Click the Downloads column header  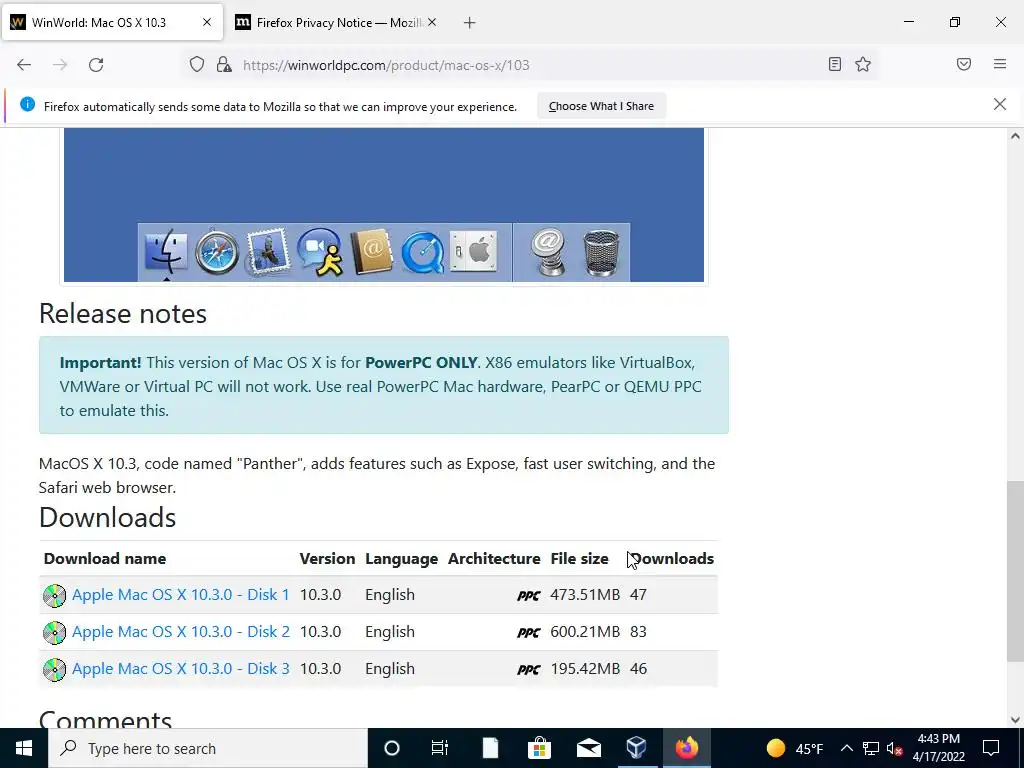(x=672, y=559)
